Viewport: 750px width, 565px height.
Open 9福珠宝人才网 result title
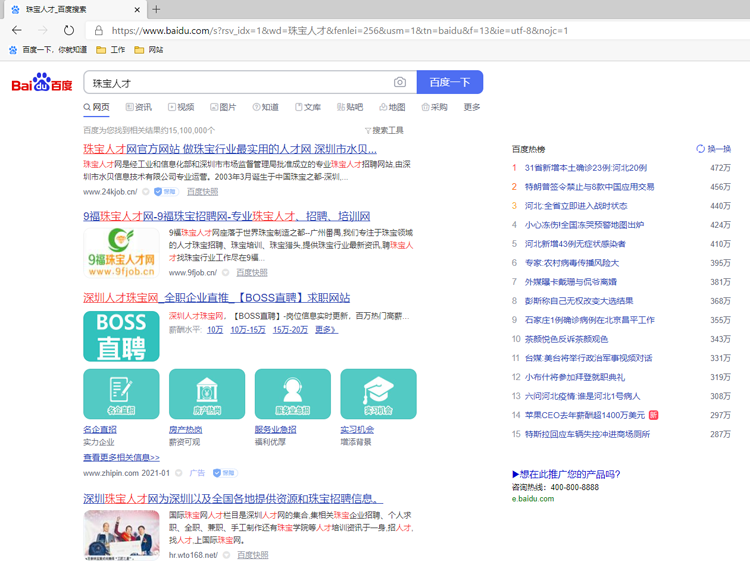pos(227,216)
